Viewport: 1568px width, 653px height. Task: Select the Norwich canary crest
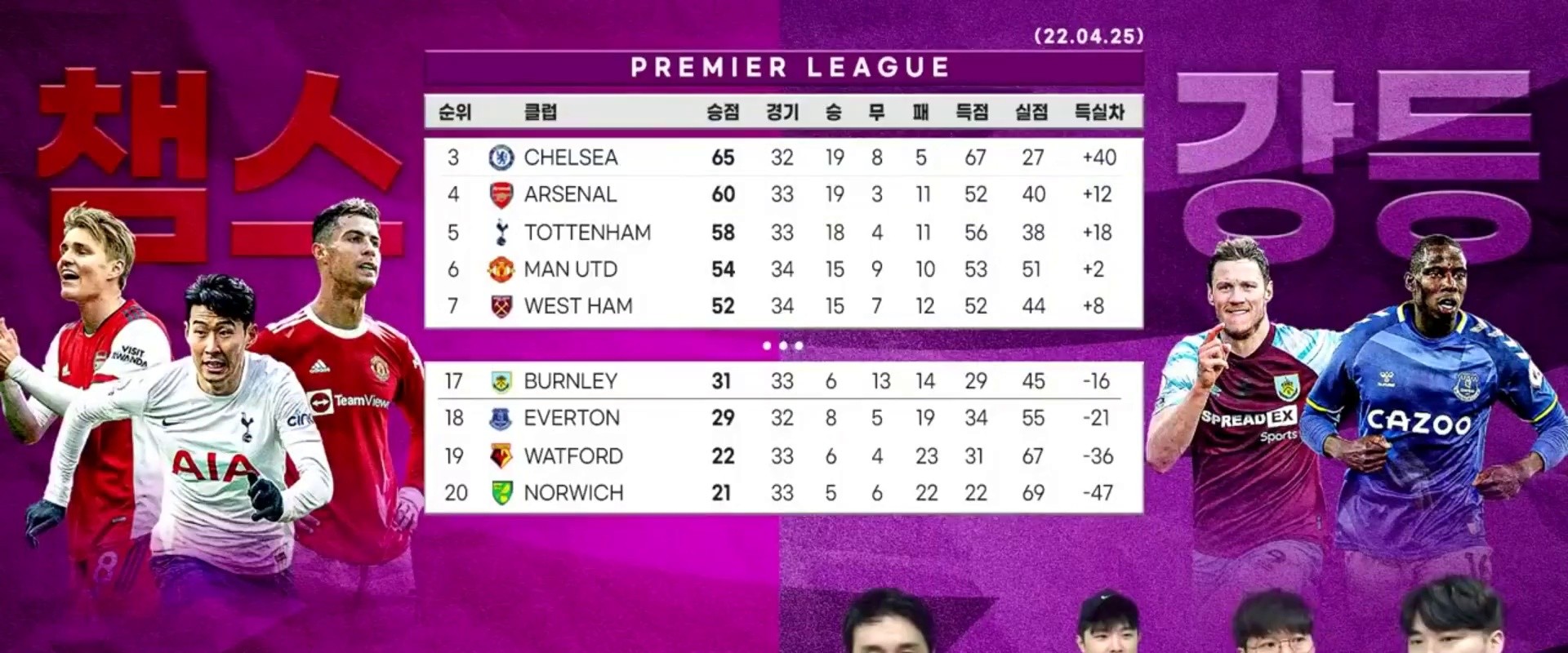(501, 493)
